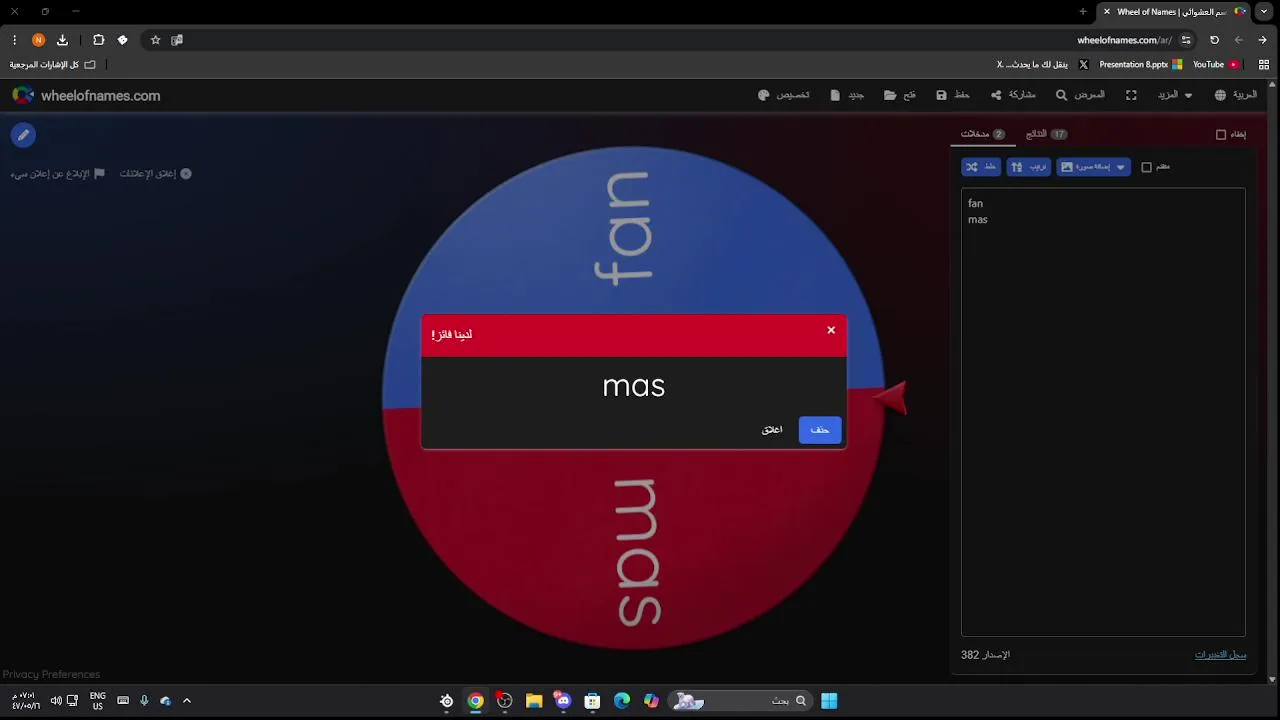Click report bad ad flag link
Screen dimensions: 1280x720
[57, 174]
